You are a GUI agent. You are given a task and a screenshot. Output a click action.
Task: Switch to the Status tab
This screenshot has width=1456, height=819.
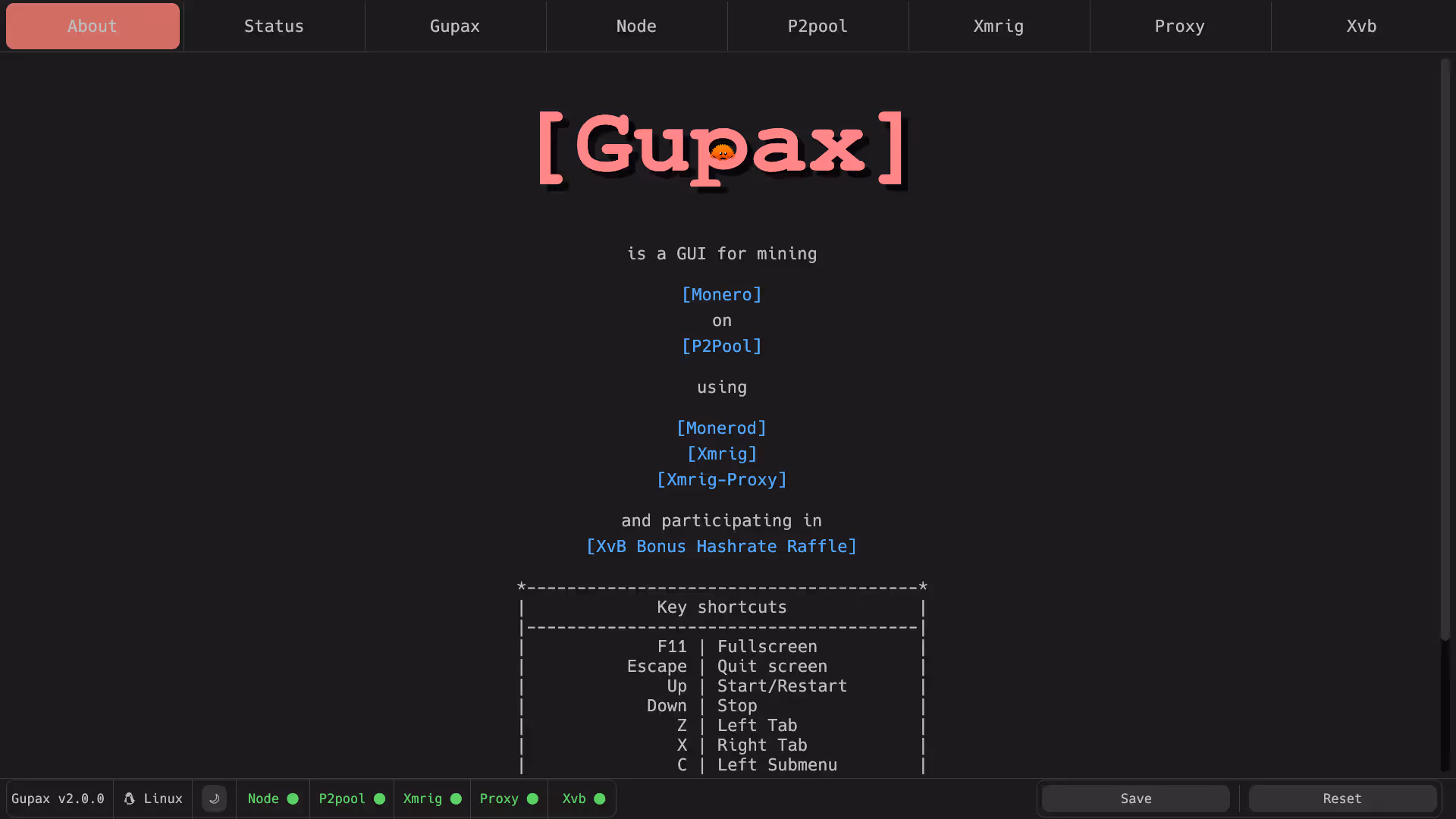click(273, 26)
